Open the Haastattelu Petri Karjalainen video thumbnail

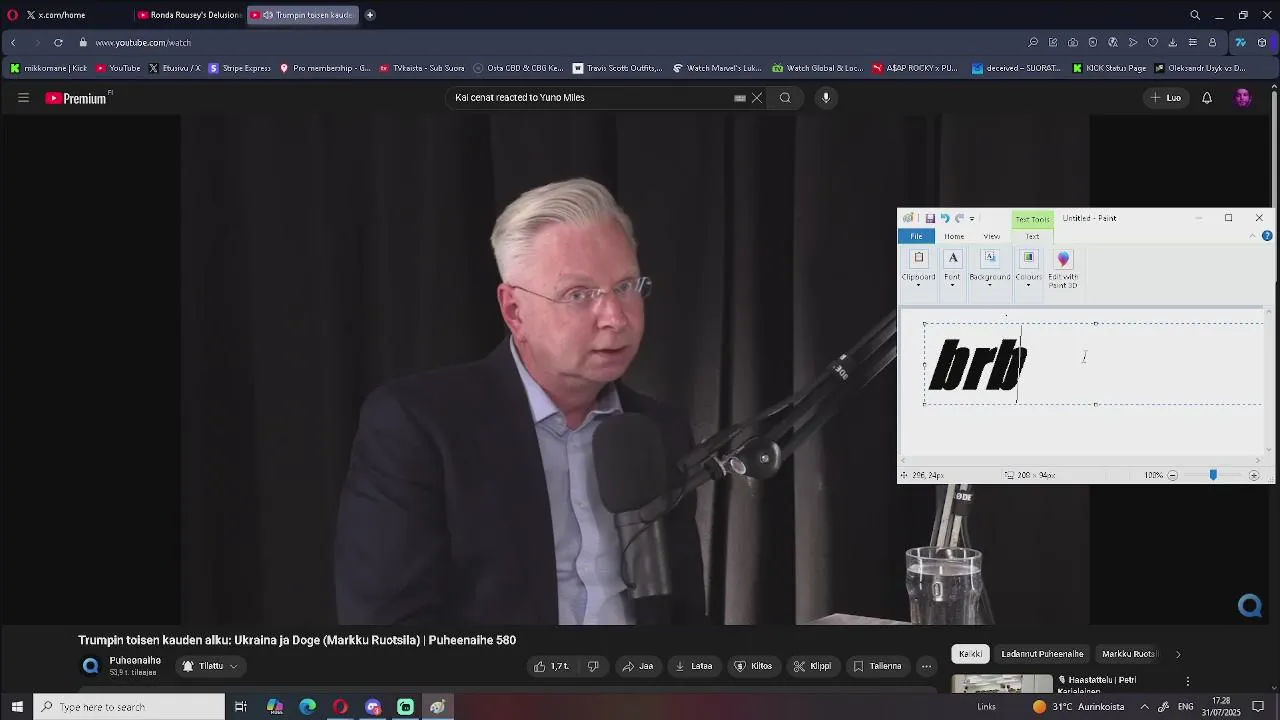point(1002,684)
